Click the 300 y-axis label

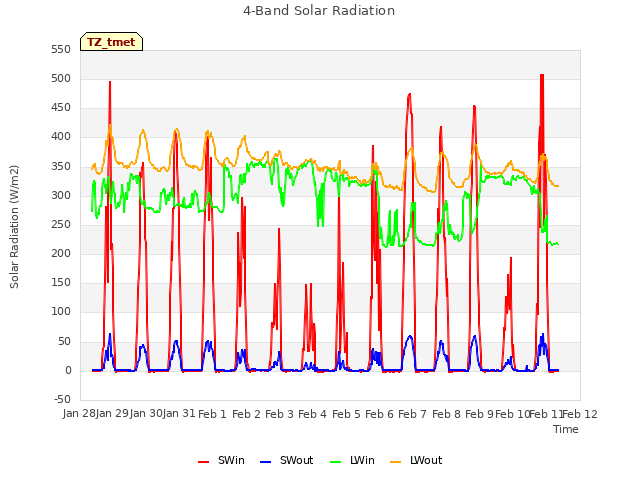coord(61,196)
